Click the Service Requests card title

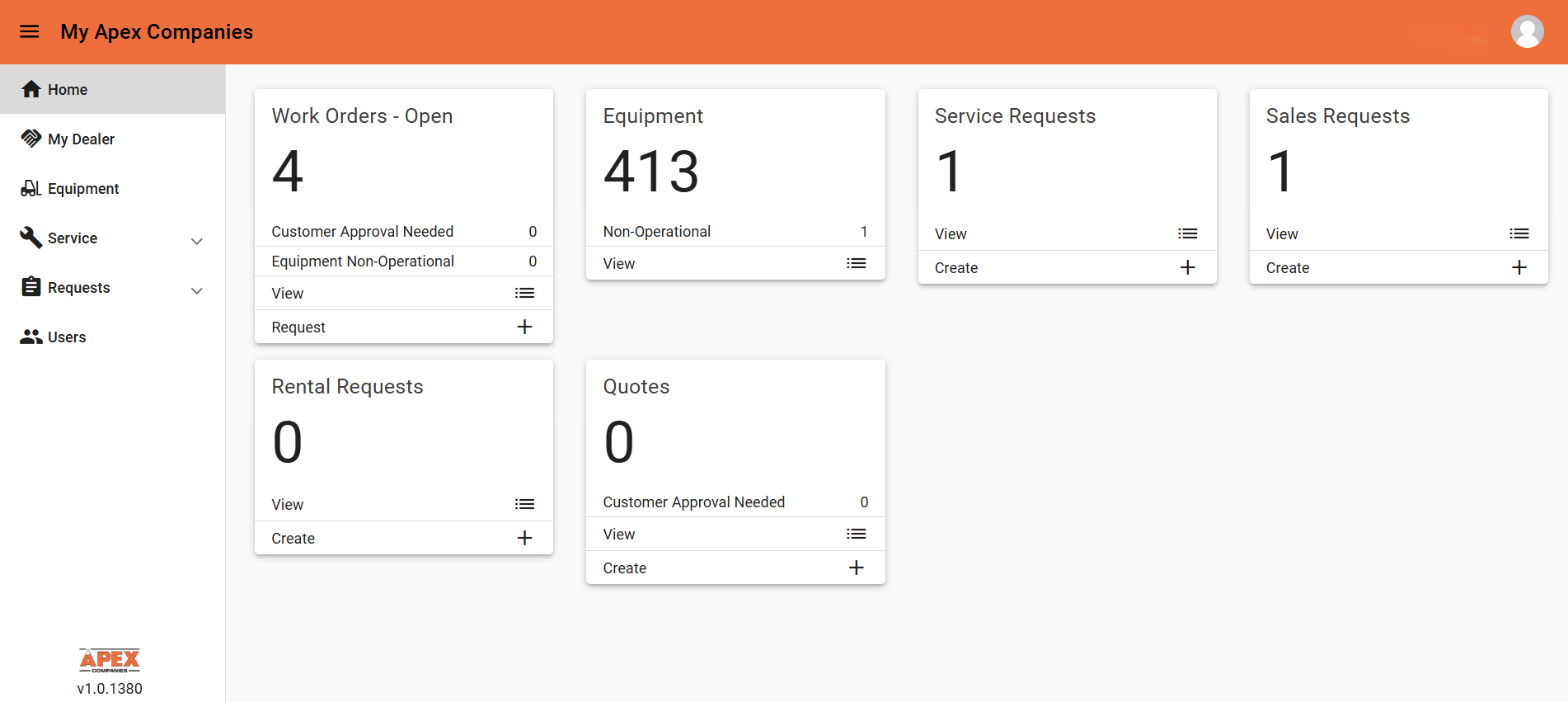pos(1015,115)
